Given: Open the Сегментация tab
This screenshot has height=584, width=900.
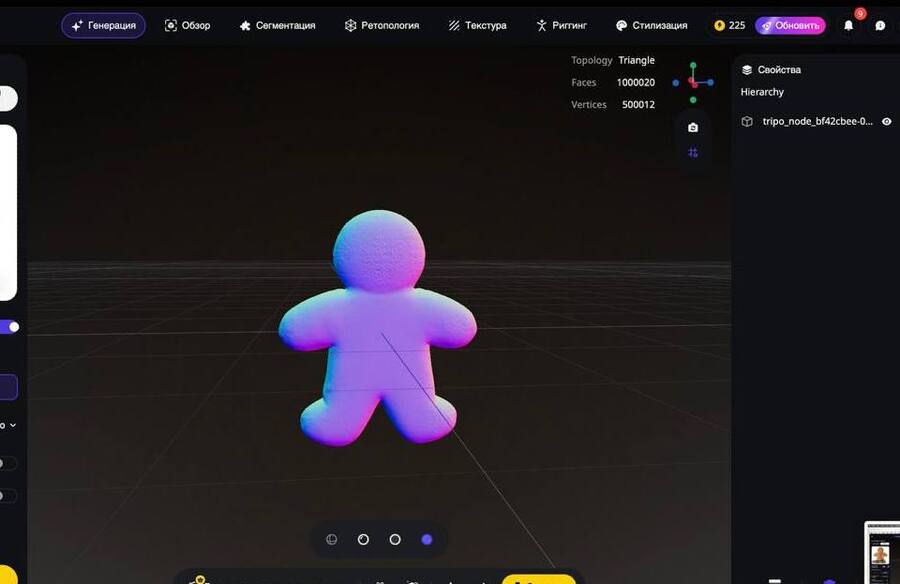Looking at the screenshot, I should click(277, 26).
